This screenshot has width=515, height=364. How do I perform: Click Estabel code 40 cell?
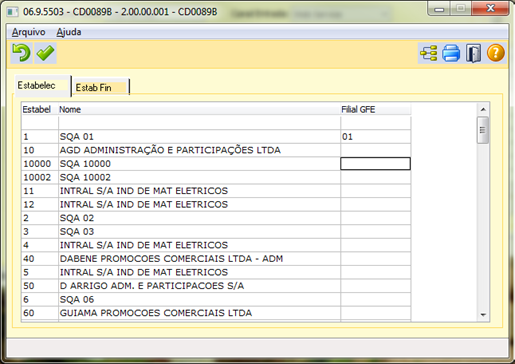click(40, 259)
